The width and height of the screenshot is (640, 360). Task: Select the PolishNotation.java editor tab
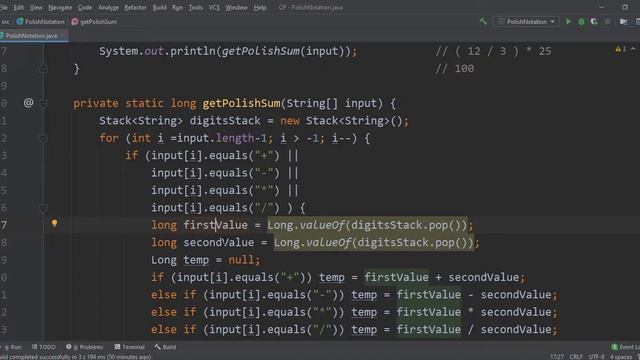pos(32,36)
